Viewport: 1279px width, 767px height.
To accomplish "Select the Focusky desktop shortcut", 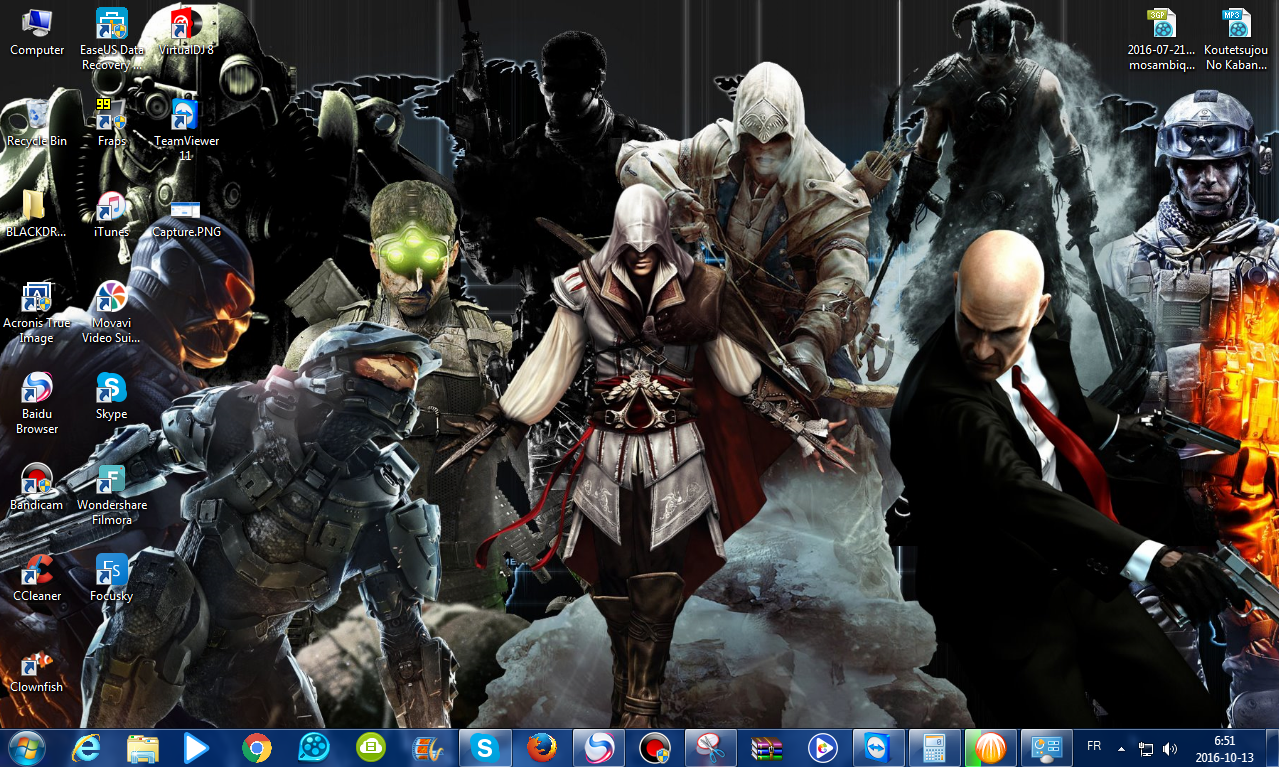I will pos(112,579).
